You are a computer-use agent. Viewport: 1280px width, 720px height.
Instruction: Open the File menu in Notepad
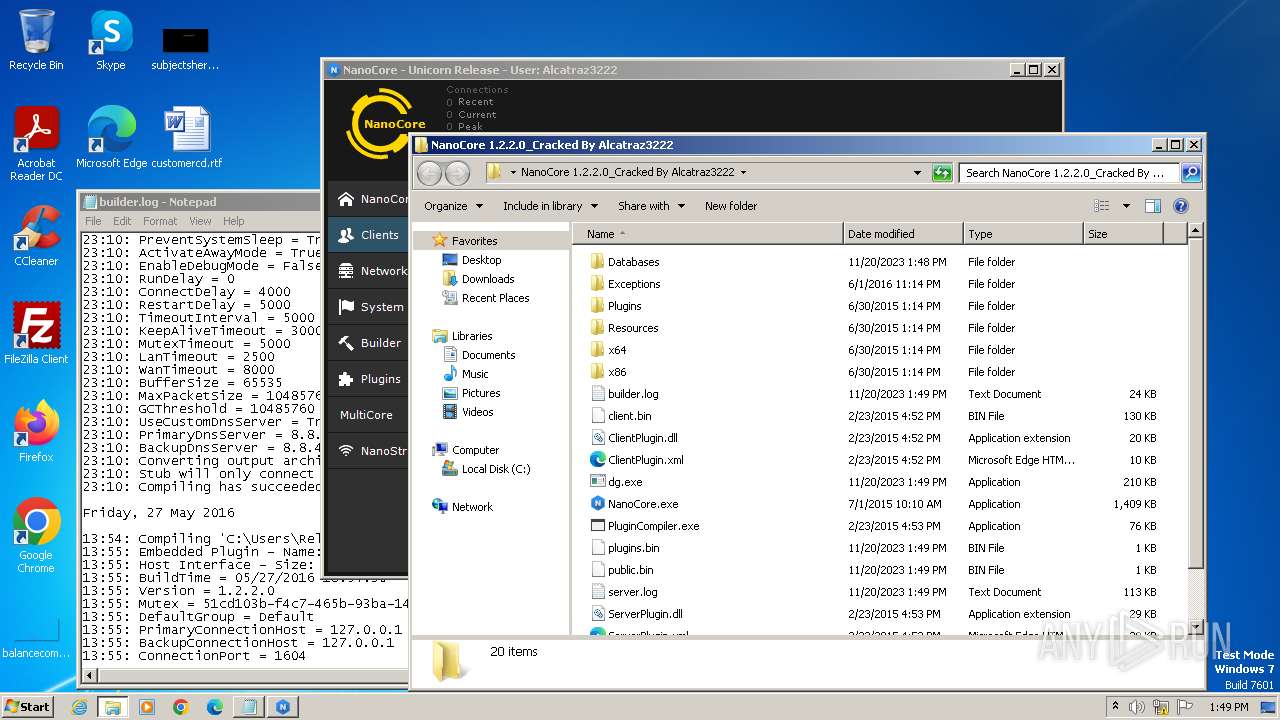pyautogui.click(x=93, y=221)
